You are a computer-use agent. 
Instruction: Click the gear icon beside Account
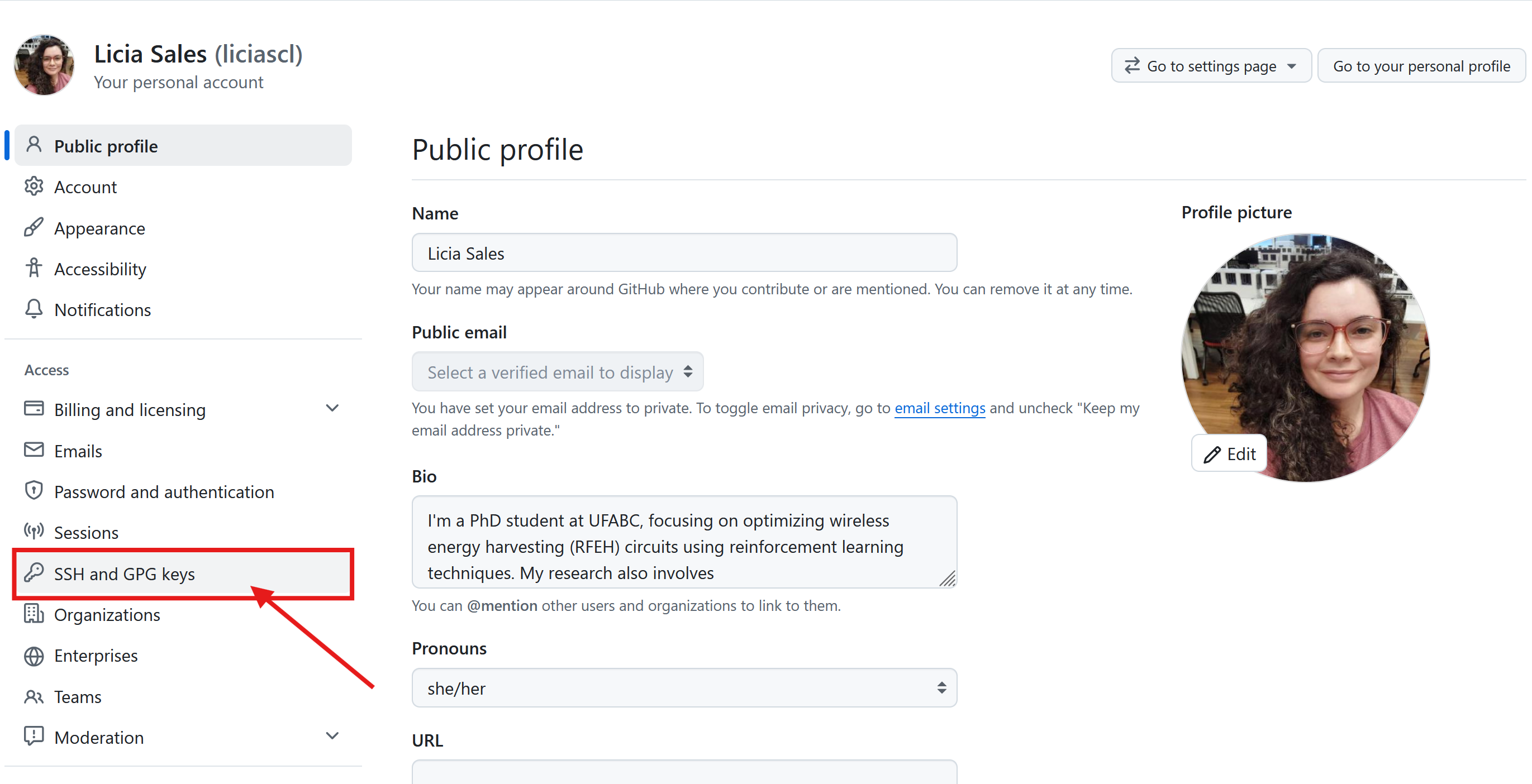34,187
